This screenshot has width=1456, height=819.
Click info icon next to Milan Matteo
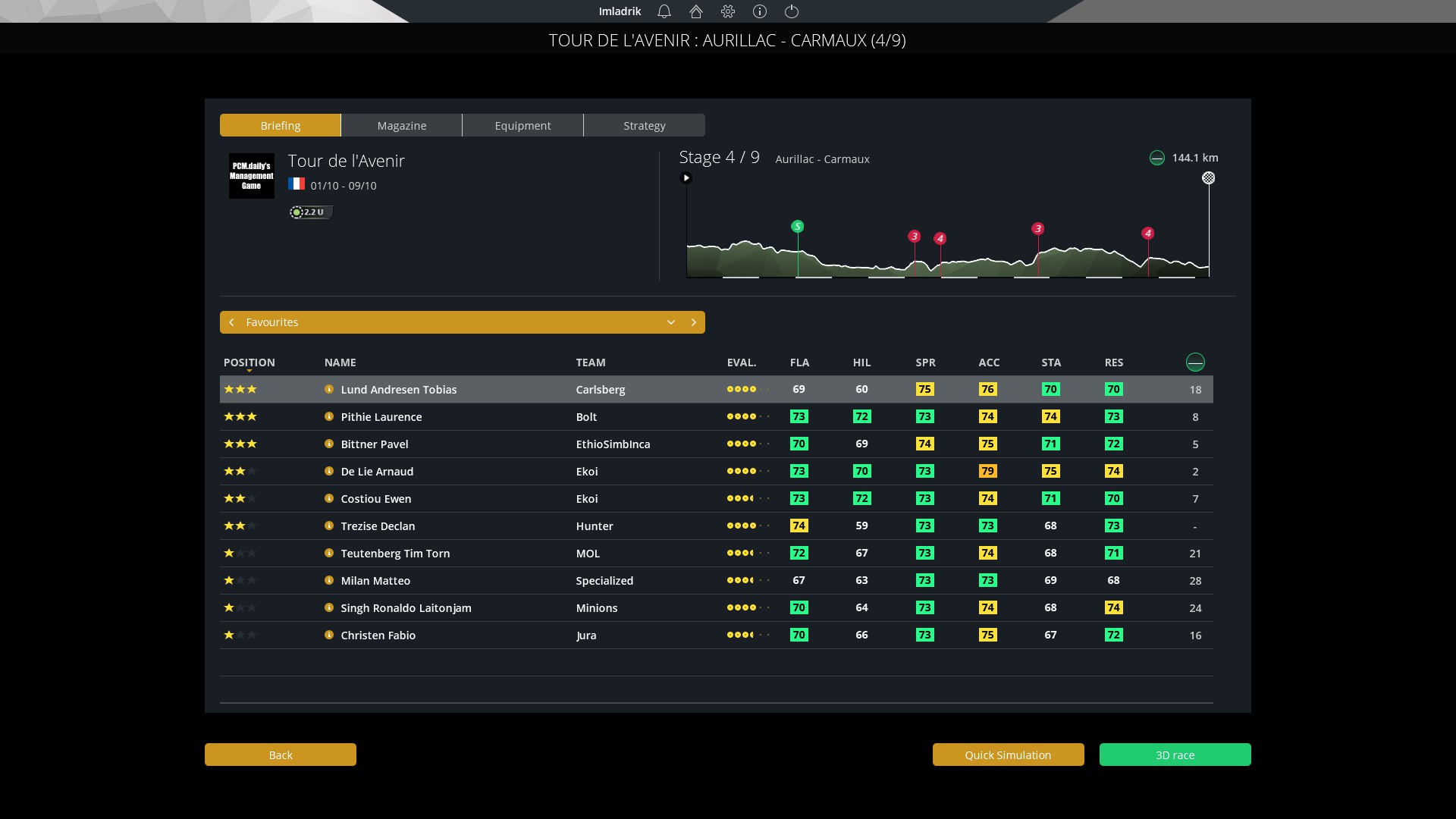tap(329, 580)
